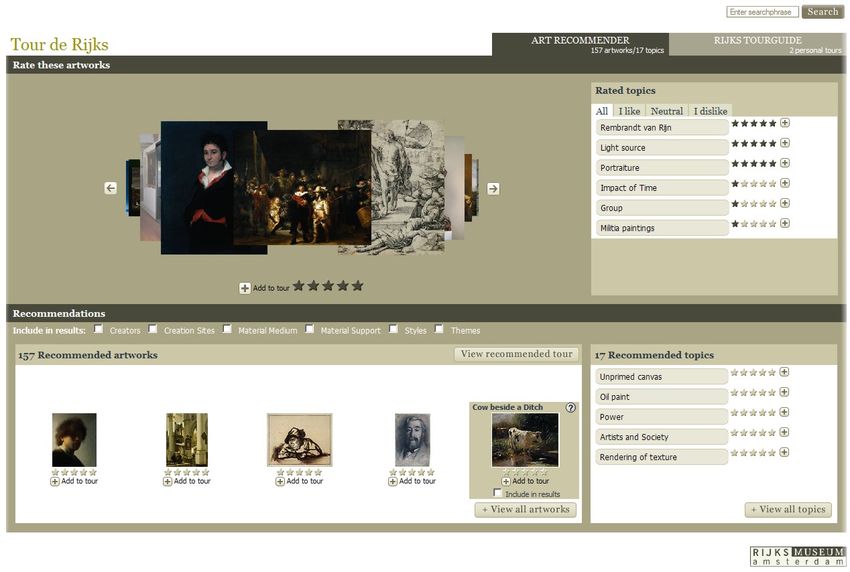Click plus icon beside carousel Add to tour

coord(245,288)
